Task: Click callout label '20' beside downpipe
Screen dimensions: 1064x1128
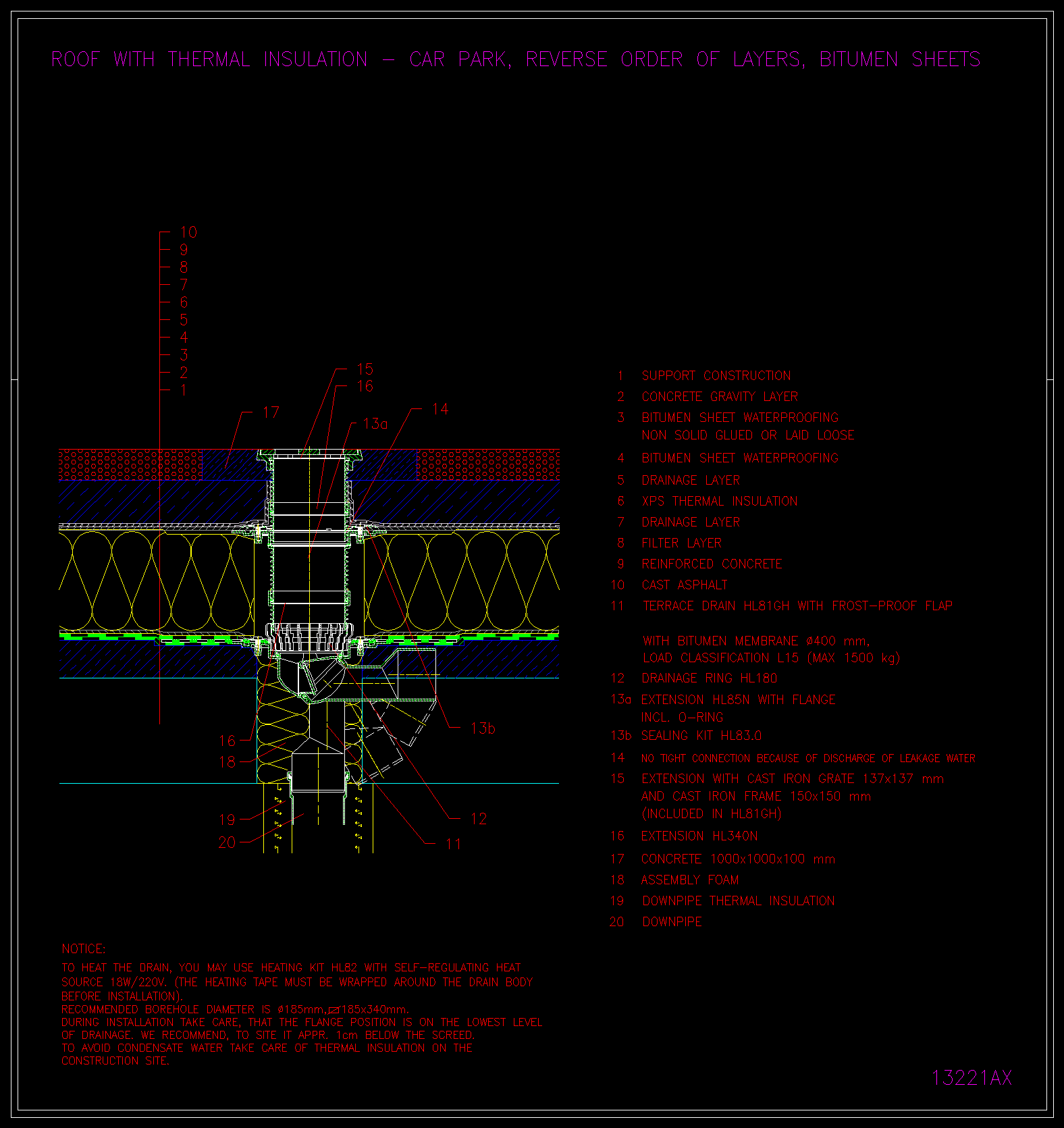Action: (x=227, y=842)
